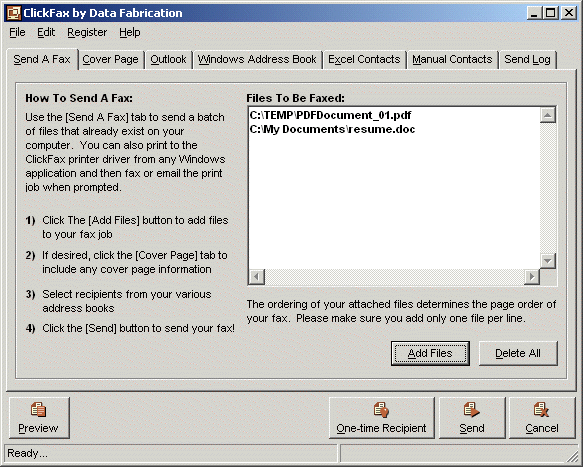Click the Send fax arrow icon
The width and height of the screenshot is (583, 467).
pos(471,409)
